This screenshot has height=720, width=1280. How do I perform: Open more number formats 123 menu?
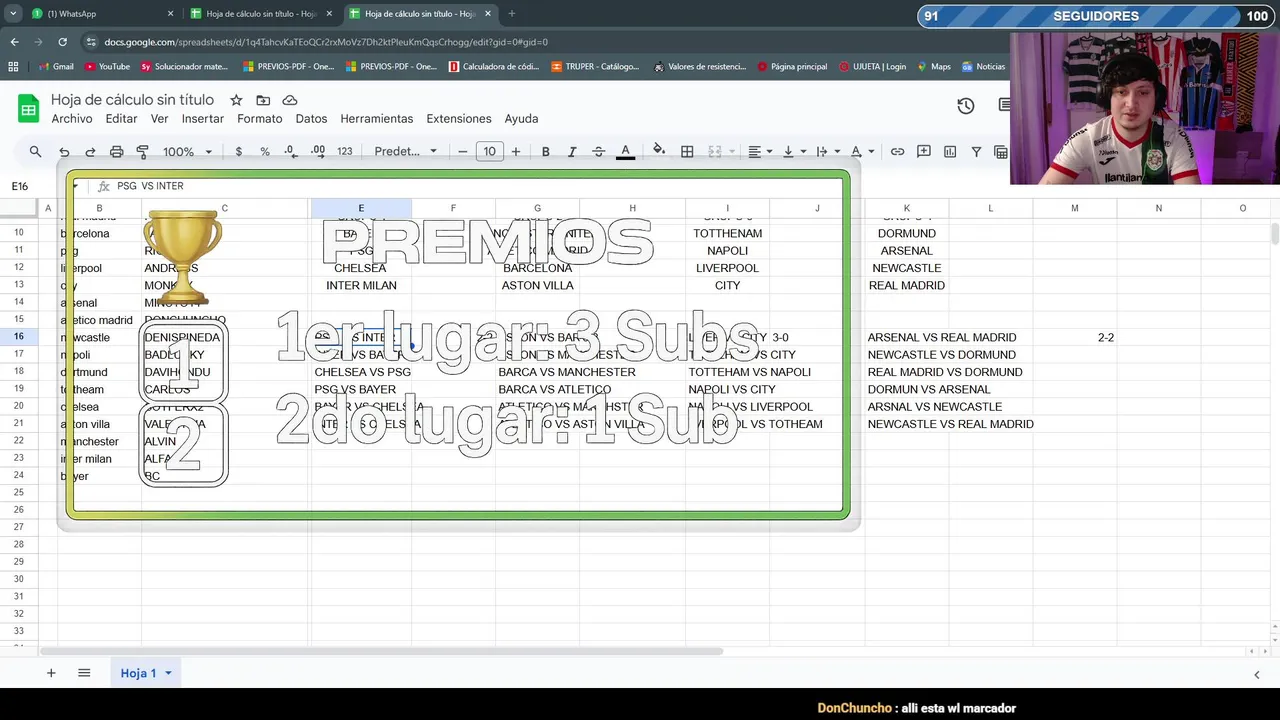click(x=345, y=151)
